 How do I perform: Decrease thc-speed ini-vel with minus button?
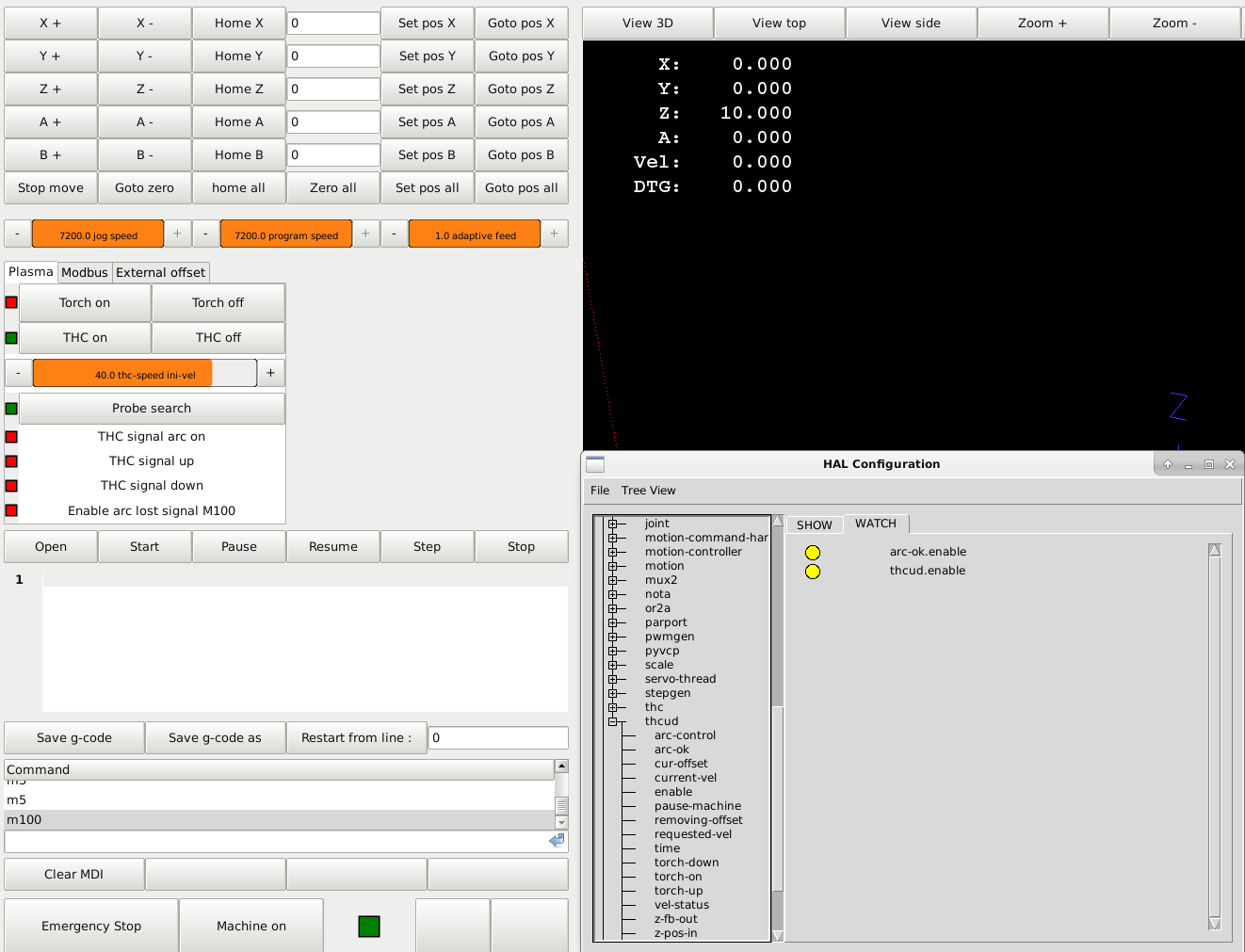pyautogui.click(x=18, y=373)
